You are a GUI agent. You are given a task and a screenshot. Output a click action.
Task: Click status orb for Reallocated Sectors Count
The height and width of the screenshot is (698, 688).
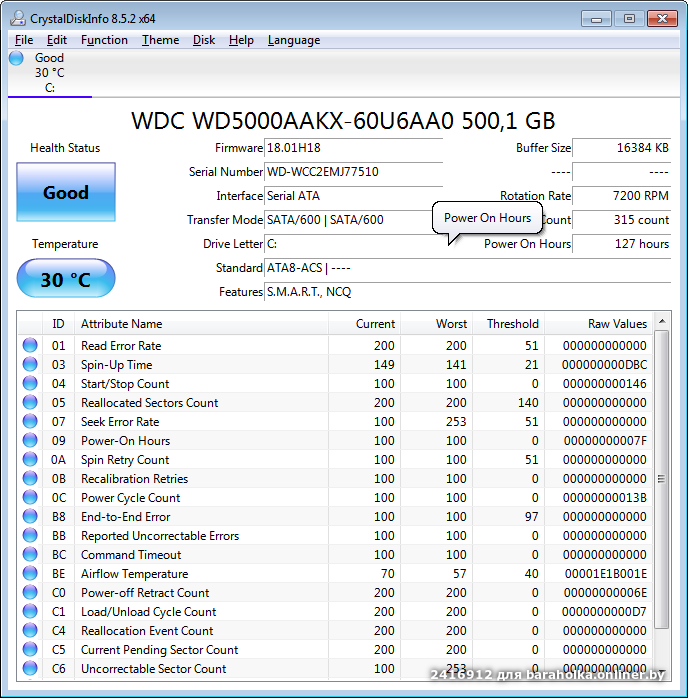tap(30, 402)
